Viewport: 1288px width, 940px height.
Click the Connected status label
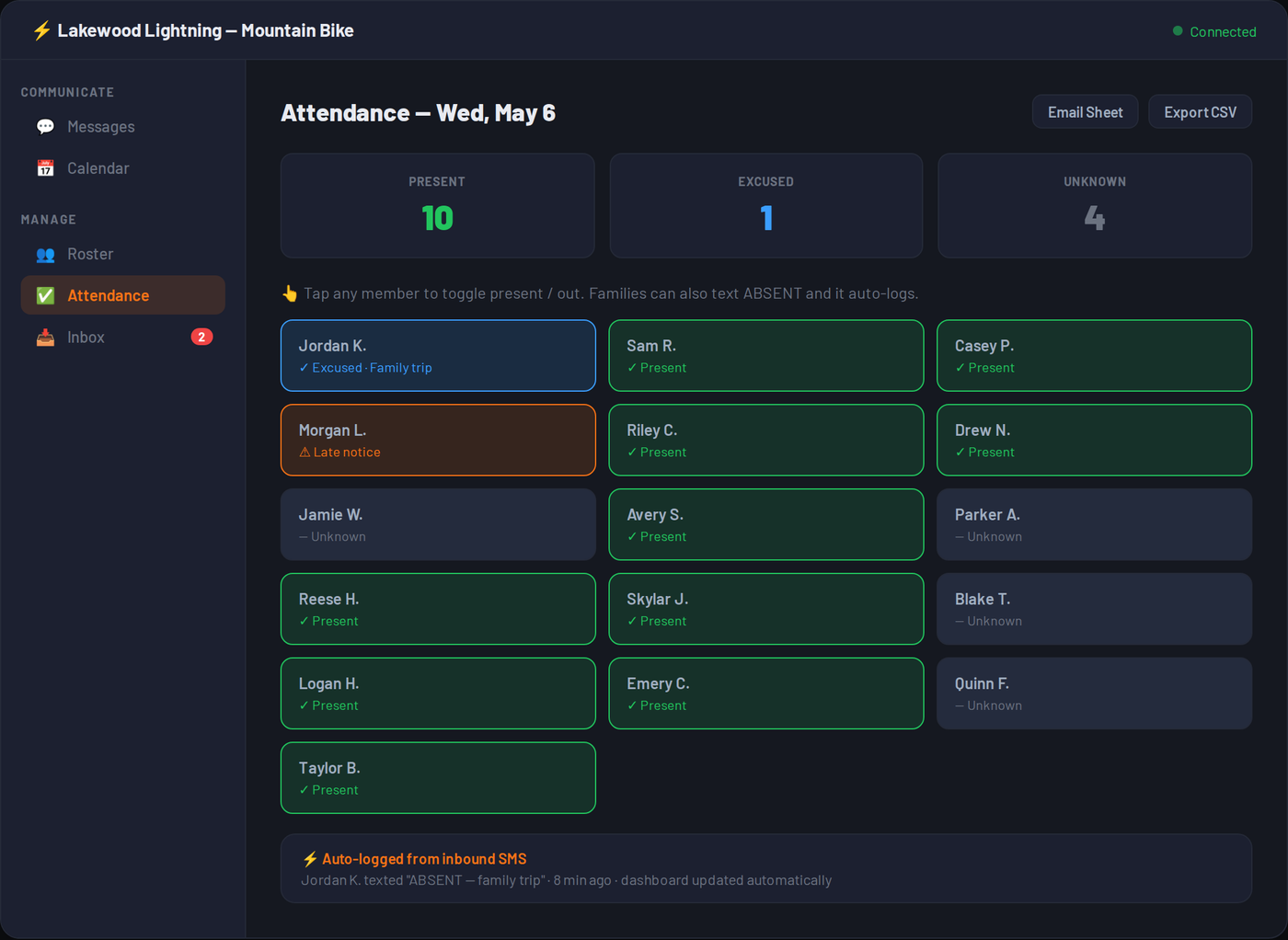click(x=1223, y=31)
